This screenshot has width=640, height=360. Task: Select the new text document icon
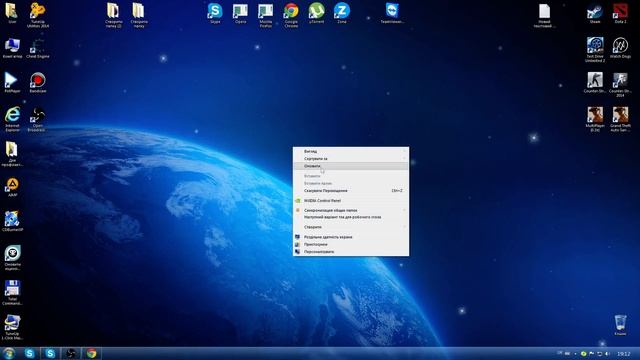point(544,16)
